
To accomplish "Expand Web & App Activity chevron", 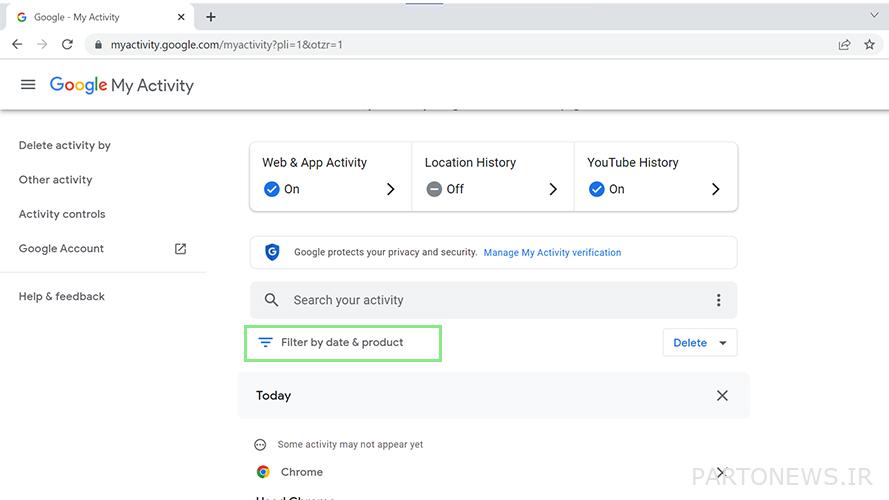I will coord(390,189).
